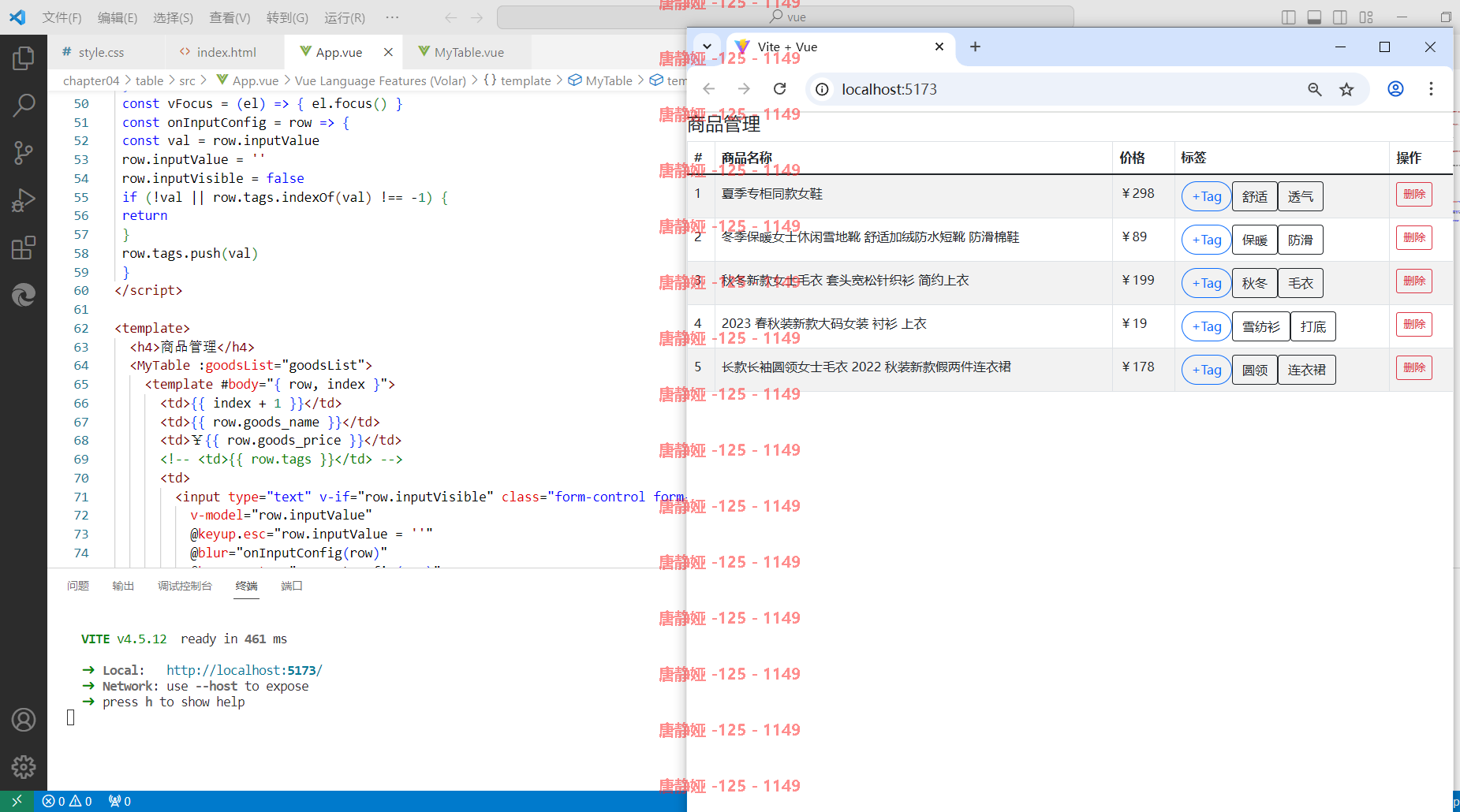Open the 选择(S) menu
This screenshot has height=812, width=1460.
[x=173, y=17]
